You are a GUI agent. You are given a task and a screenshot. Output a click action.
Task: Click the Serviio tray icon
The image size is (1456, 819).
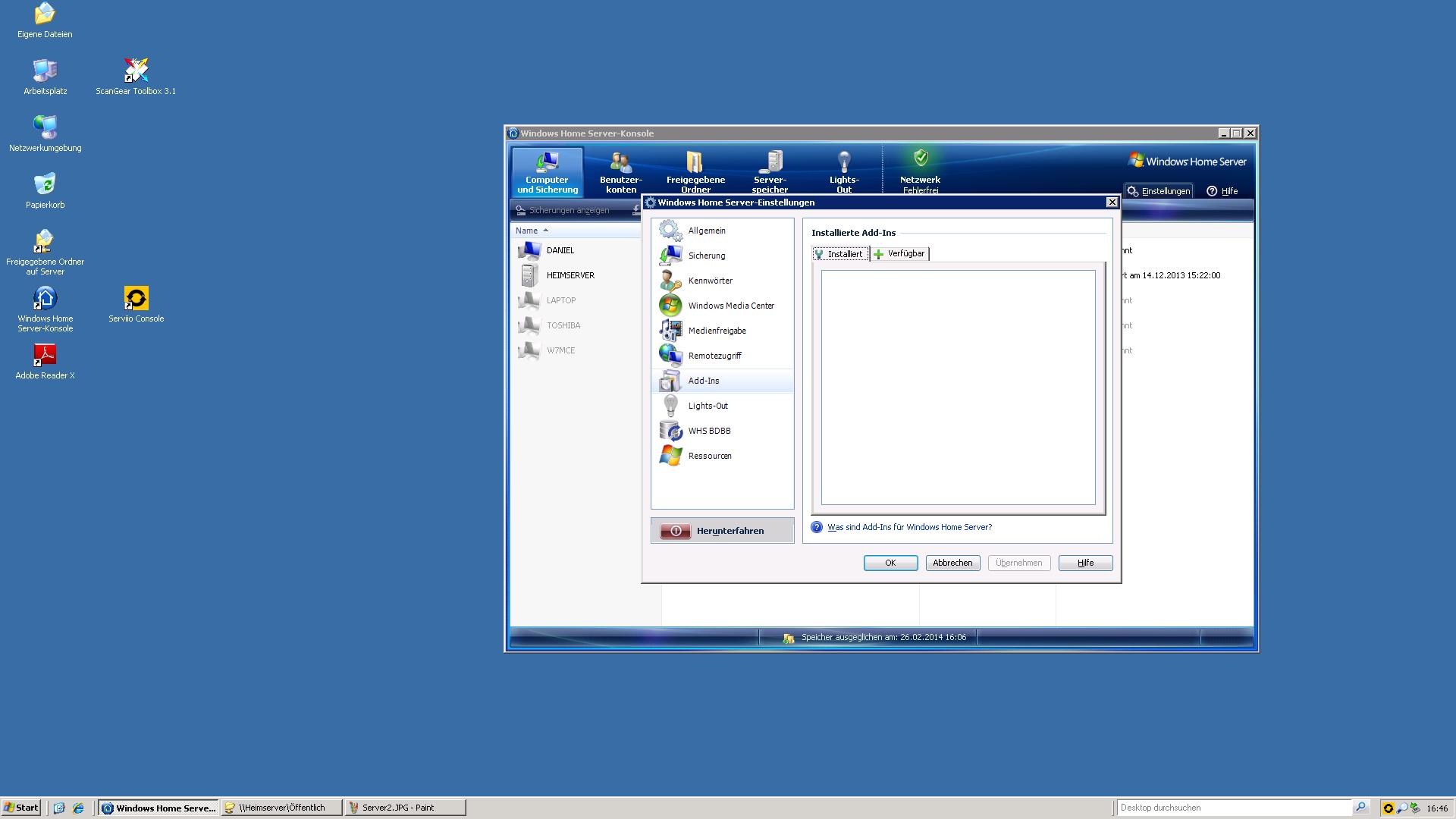(1389, 808)
